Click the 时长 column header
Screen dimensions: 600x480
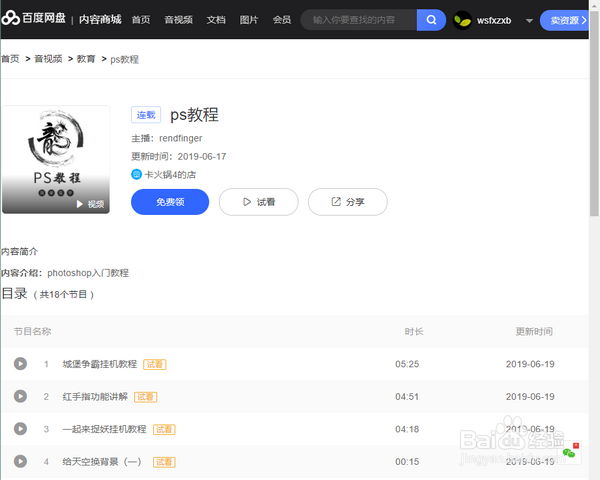[414, 331]
